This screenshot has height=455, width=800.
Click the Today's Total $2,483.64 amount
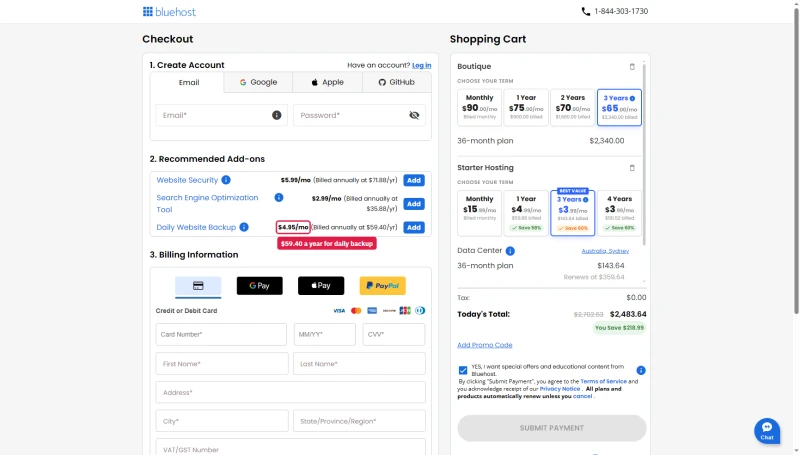tap(628, 314)
